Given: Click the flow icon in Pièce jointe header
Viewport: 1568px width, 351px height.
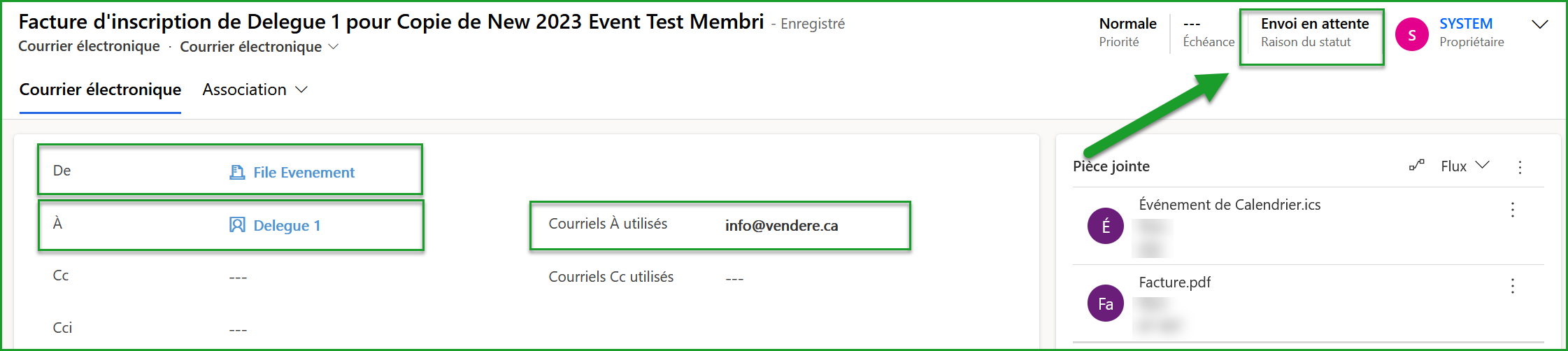Looking at the screenshot, I should click(1416, 166).
